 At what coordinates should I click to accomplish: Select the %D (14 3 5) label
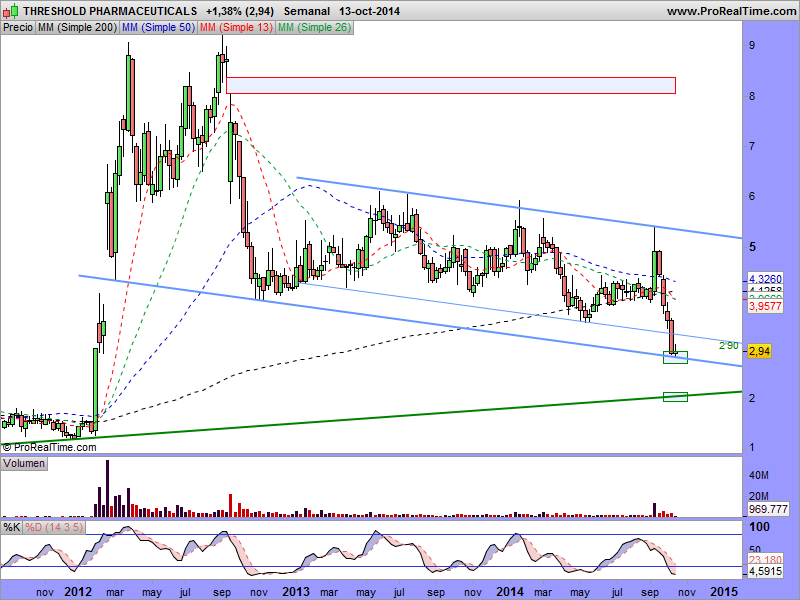(x=54, y=527)
